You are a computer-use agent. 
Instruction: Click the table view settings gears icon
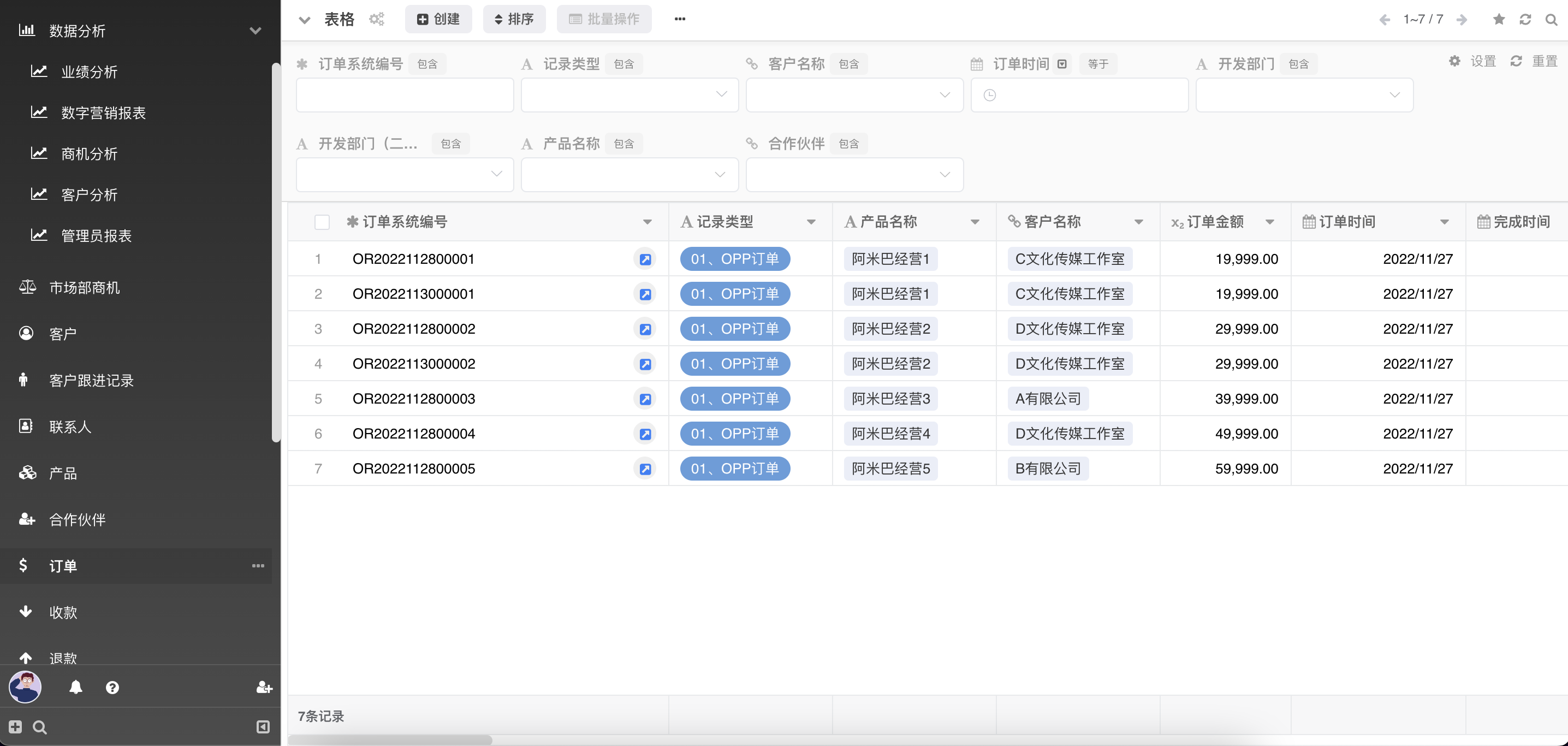[377, 19]
